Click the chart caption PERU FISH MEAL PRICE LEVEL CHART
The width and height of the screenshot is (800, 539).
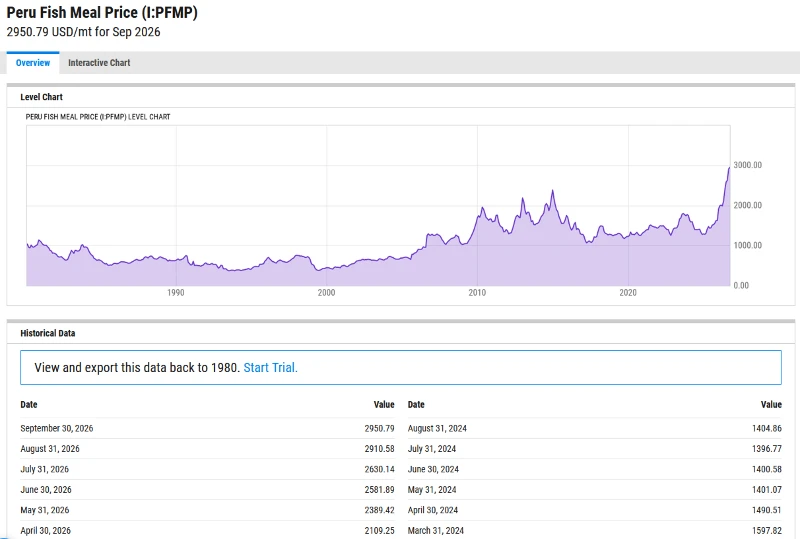(x=98, y=117)
